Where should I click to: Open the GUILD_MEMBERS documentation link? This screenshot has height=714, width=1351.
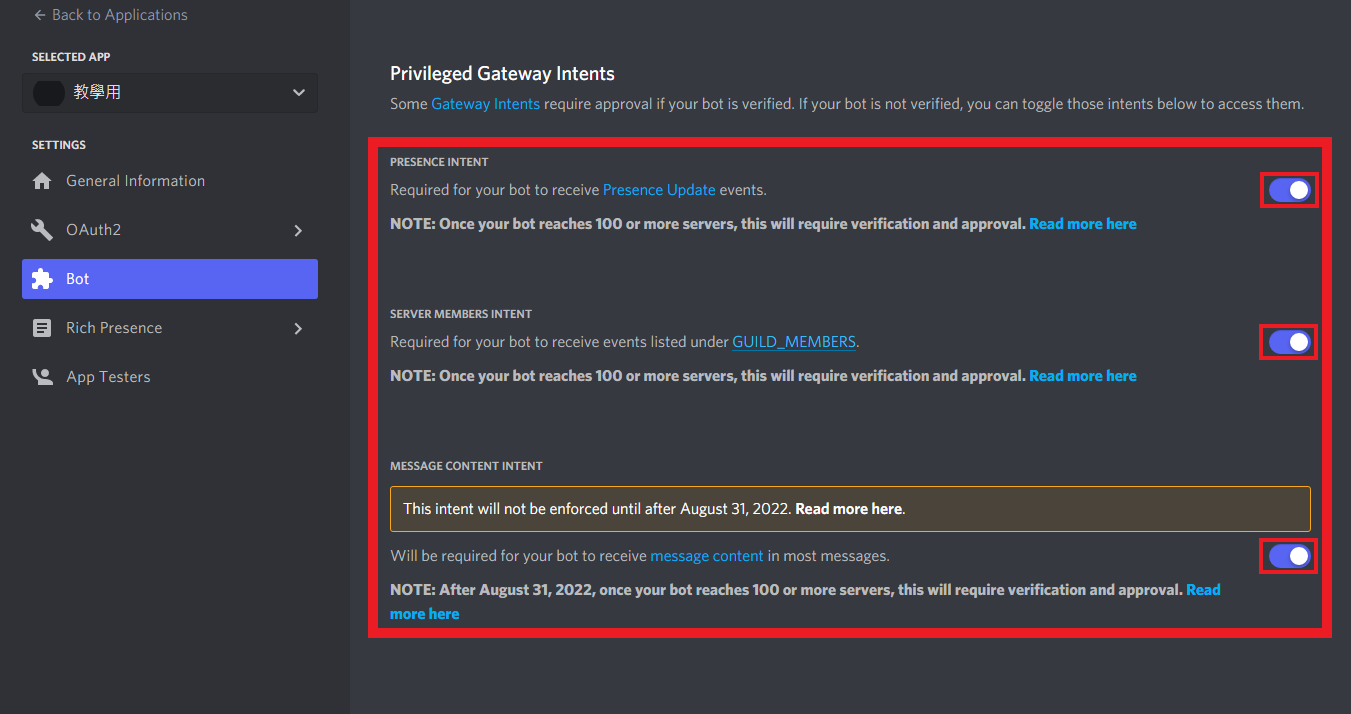[x=794, y=342]
